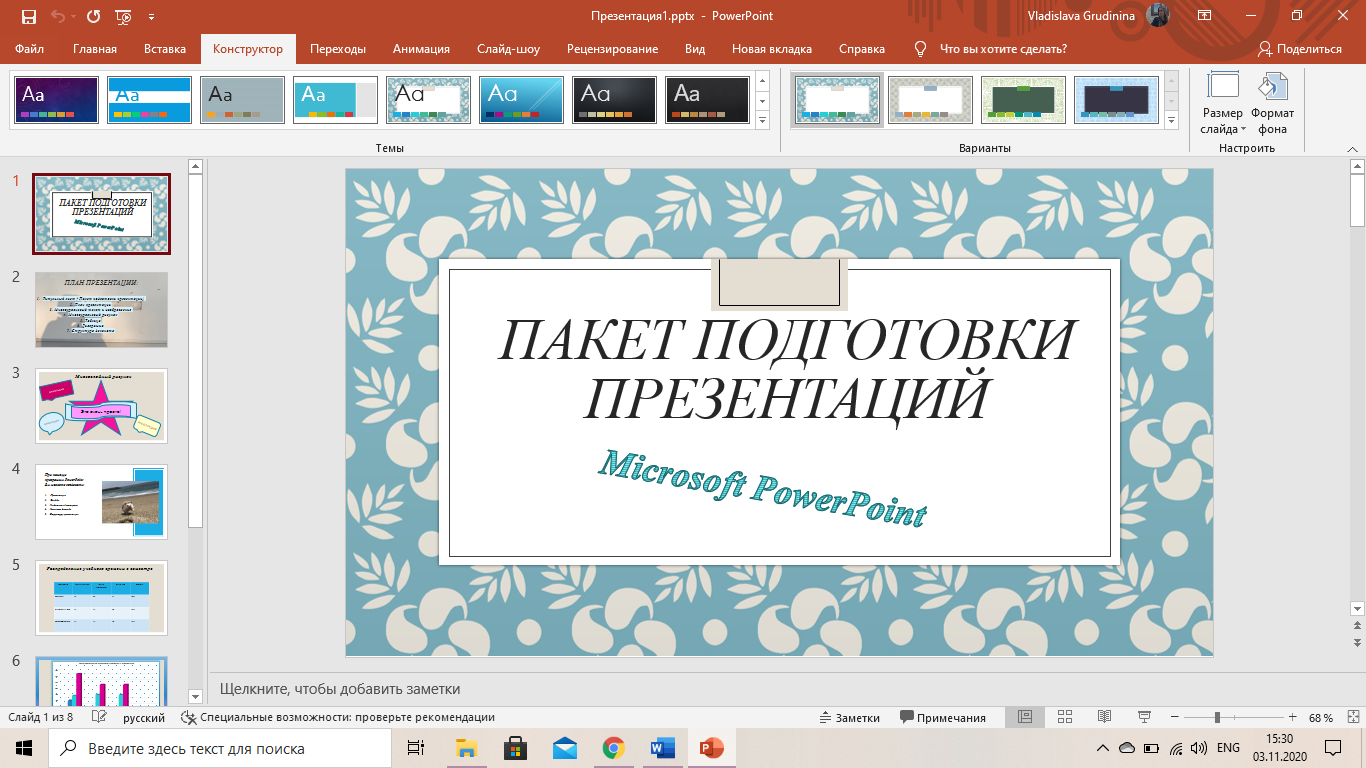The width and height of the screenshot is (1366, 768).
Task: Expand the Themes gallery More arrow
Action: pyautogui.click(x=762, y=121)
